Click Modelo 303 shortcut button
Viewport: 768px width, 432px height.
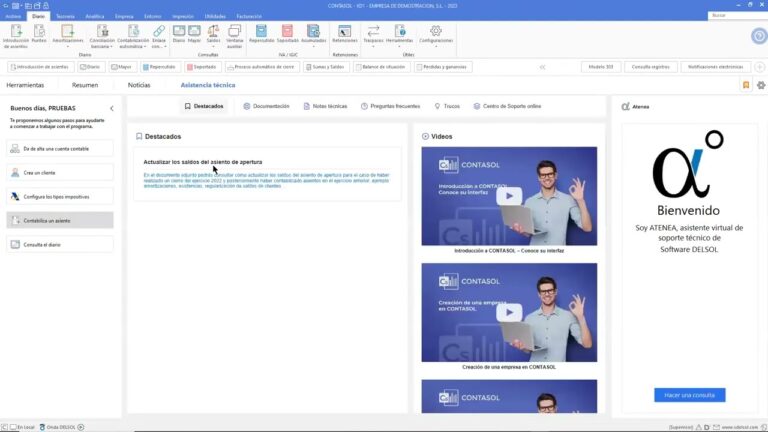coord(601,67)
